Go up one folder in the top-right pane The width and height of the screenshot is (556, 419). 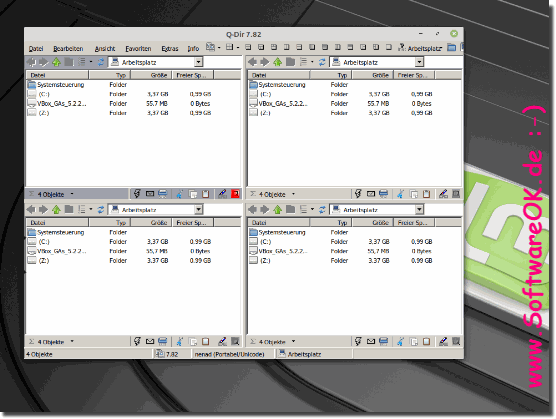pos(278,62)
